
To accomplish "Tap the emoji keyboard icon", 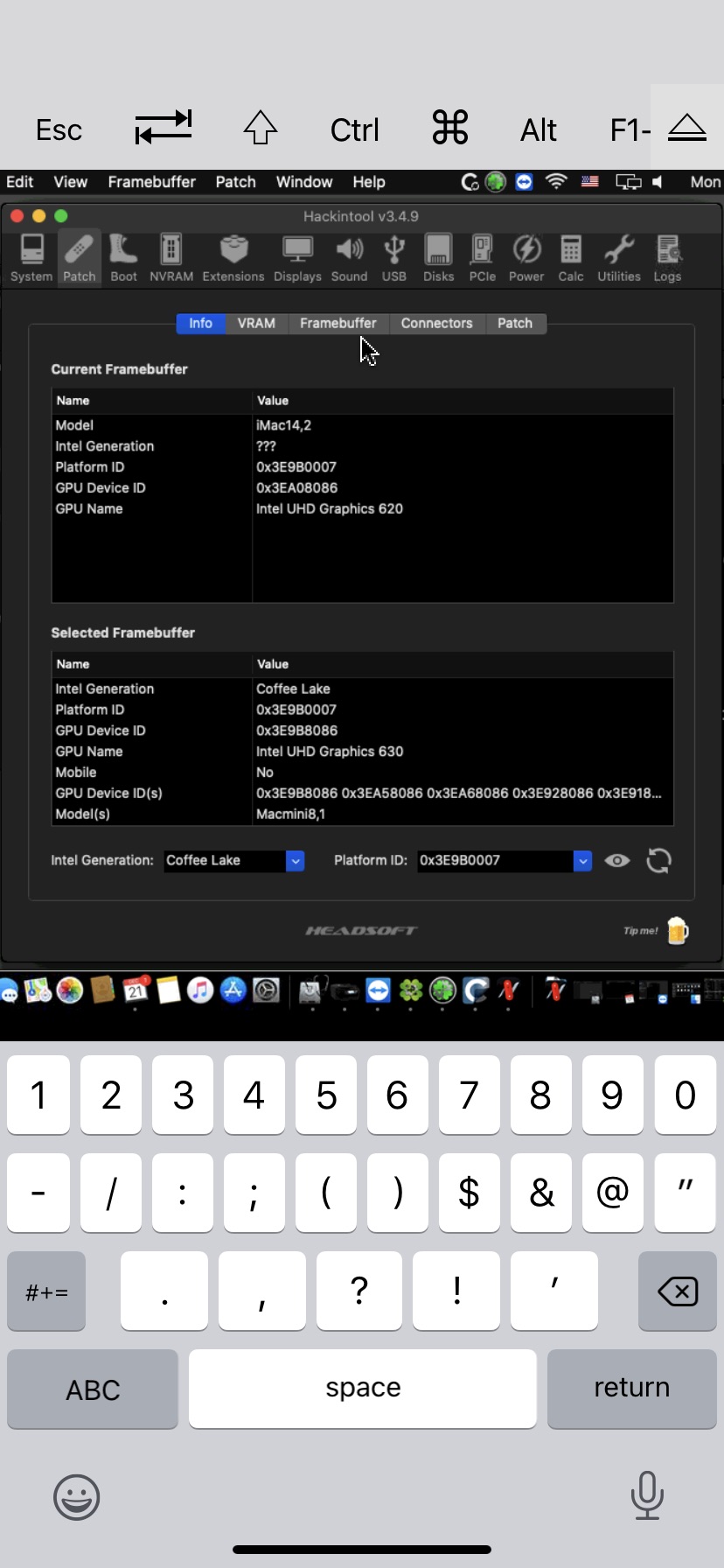I will pyautogui.click(x=77, y=1497).
